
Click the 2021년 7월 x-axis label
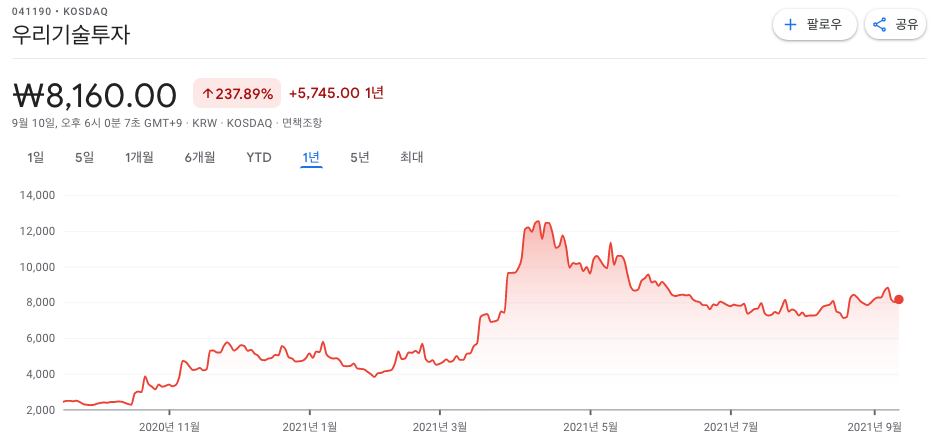(731, 426)
